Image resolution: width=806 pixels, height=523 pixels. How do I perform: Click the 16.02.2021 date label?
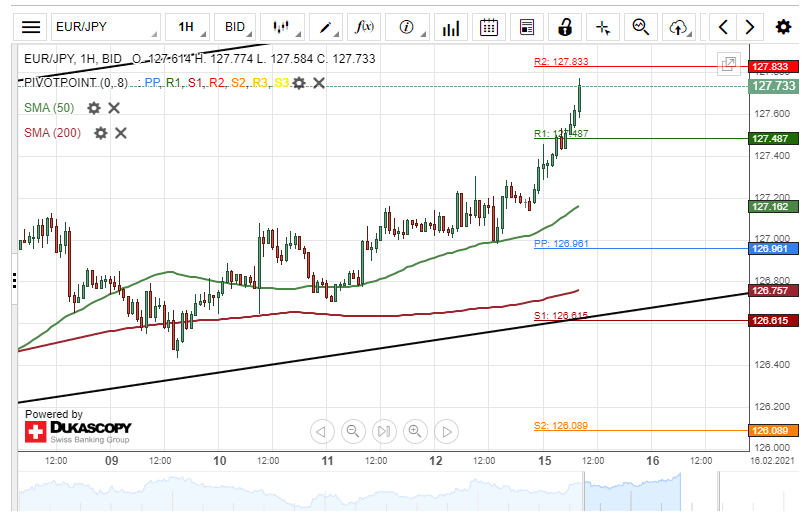coord(772,461)
